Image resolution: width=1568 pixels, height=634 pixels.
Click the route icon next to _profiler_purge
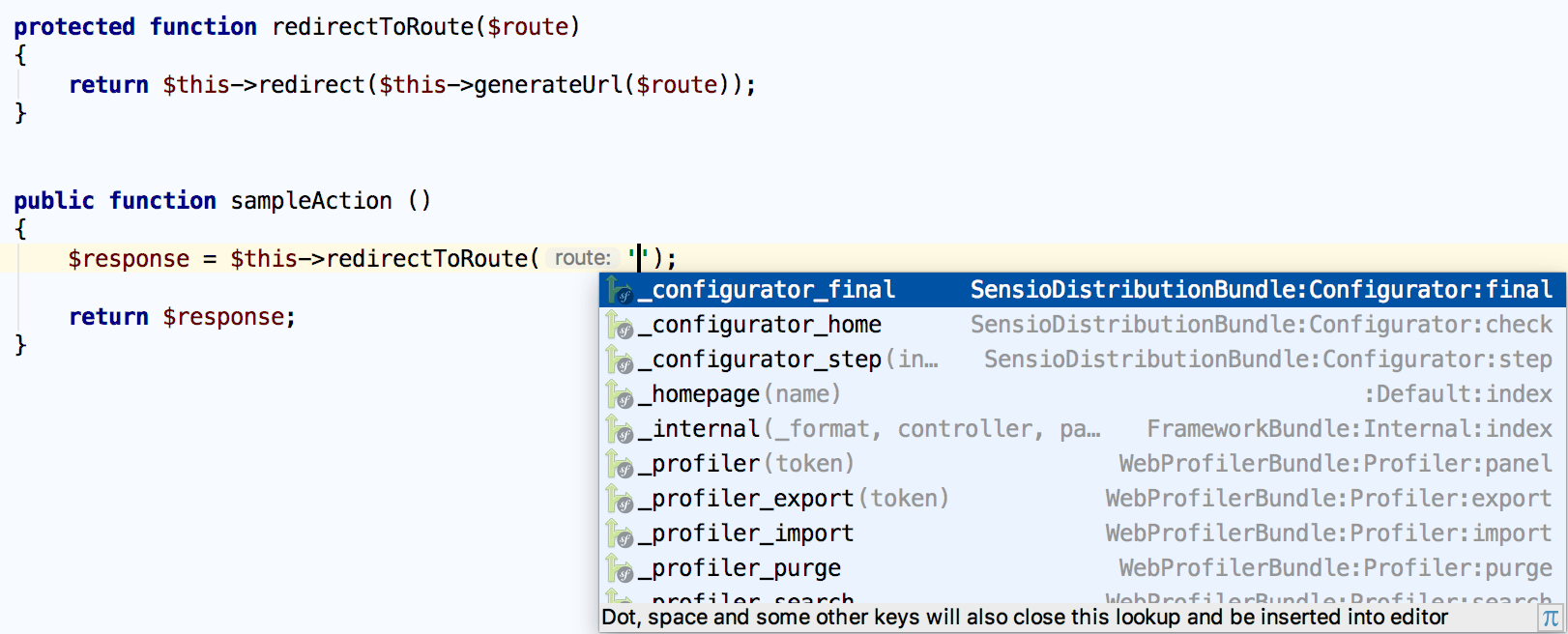click(x=623, y=567)
